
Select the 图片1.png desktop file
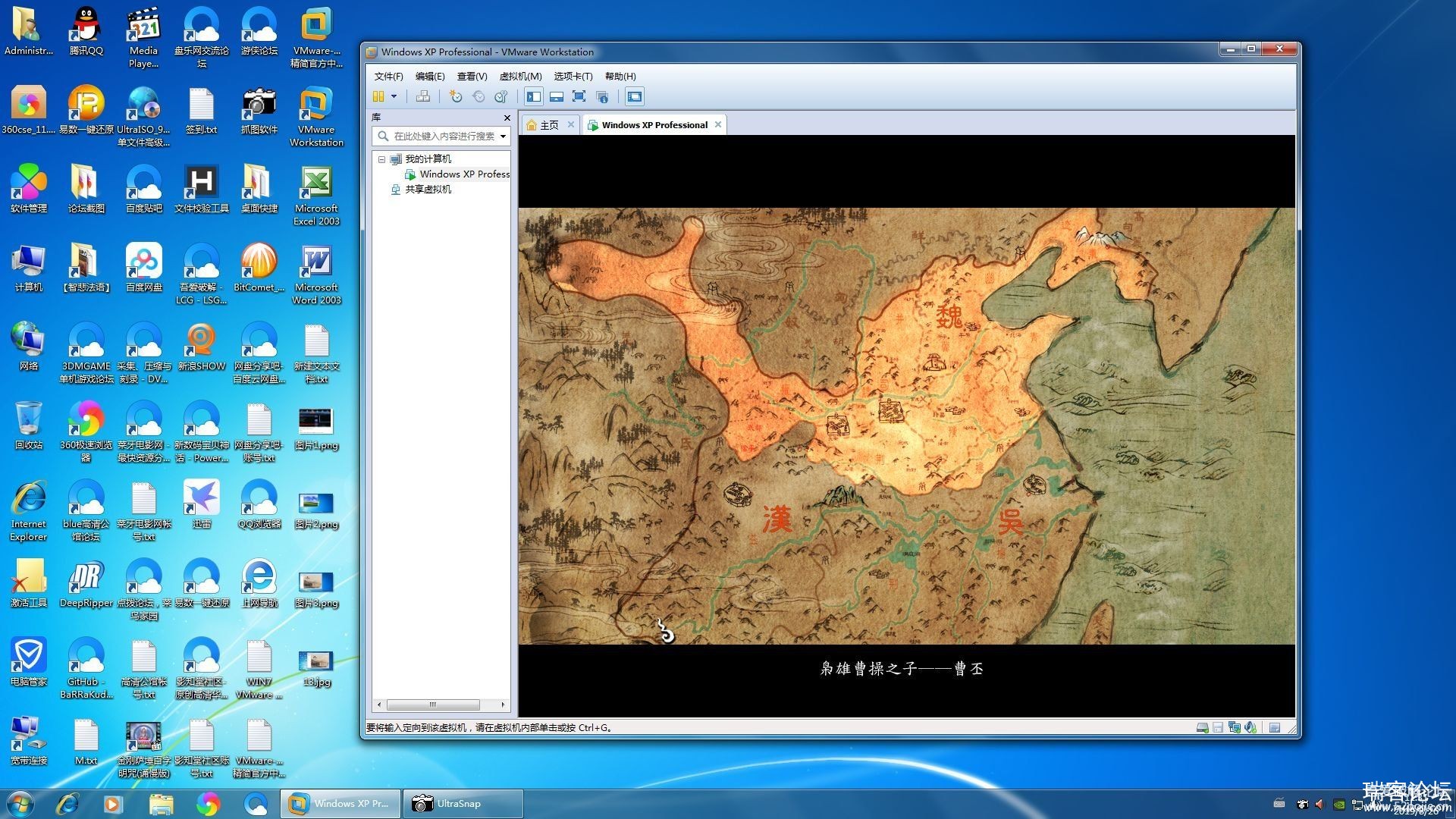(316, 428)
